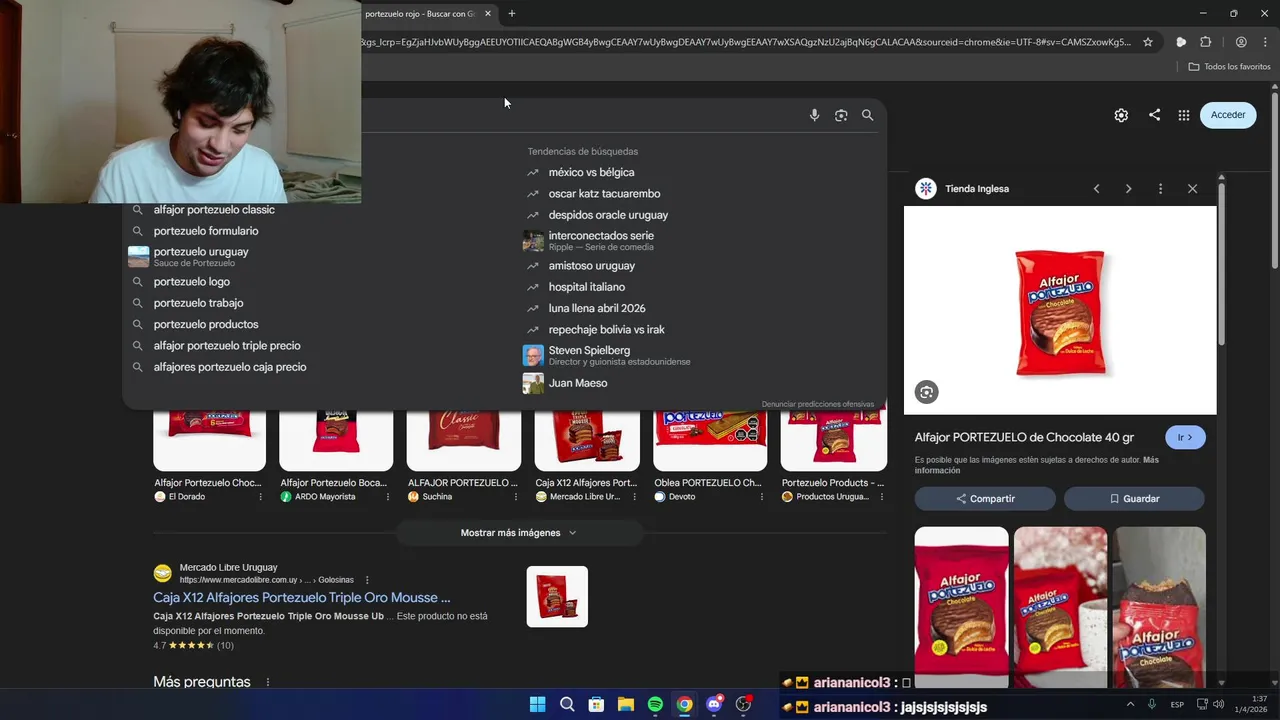1280x720 pixels.
Task: Click the Ir button to visit page
Action: point(1185,437)
